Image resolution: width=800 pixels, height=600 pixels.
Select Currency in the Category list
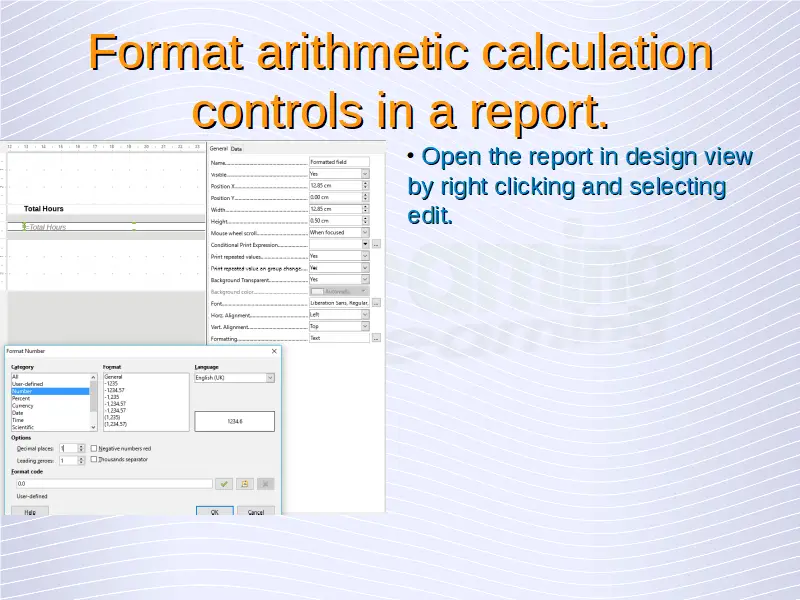tap(50, 406)
